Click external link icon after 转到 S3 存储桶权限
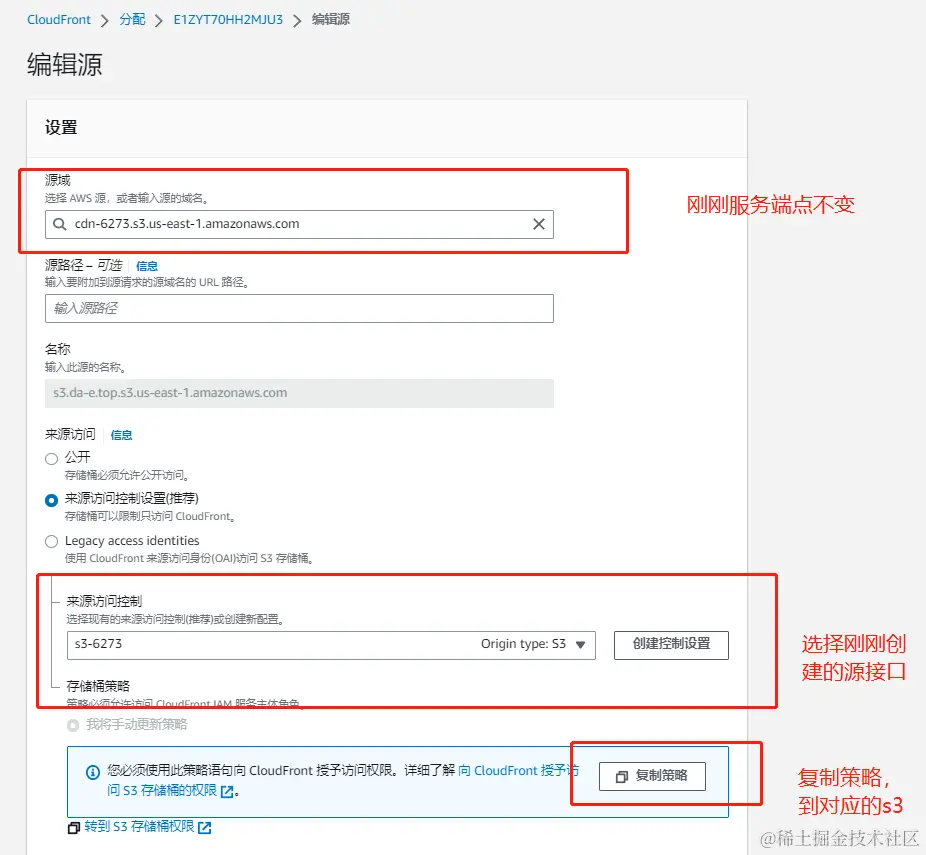926x855 pixels. pos(204,828)
